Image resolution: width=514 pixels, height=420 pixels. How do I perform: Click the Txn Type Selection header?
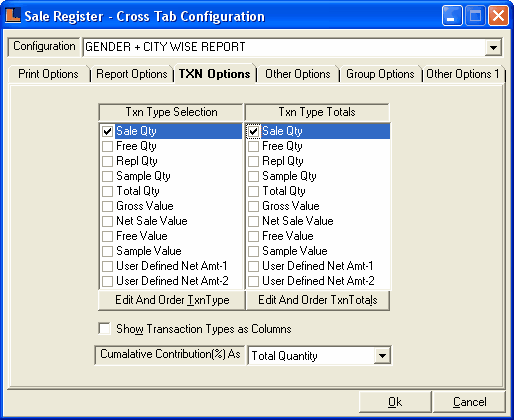click(x=171, y=112)
